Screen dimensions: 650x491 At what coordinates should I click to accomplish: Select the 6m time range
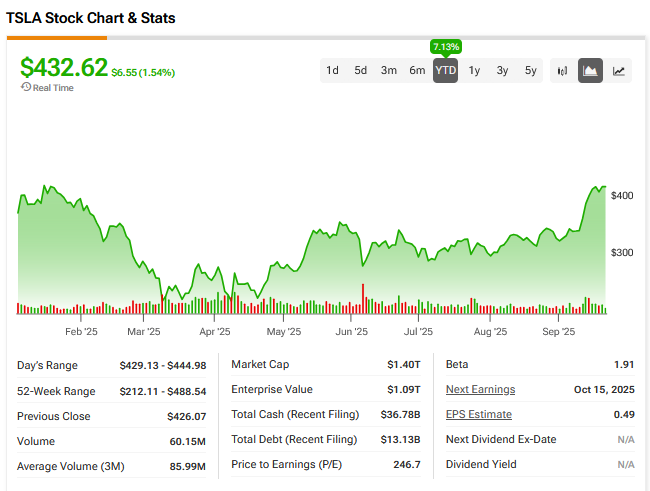pyautogui.click(x=417, y=70)
